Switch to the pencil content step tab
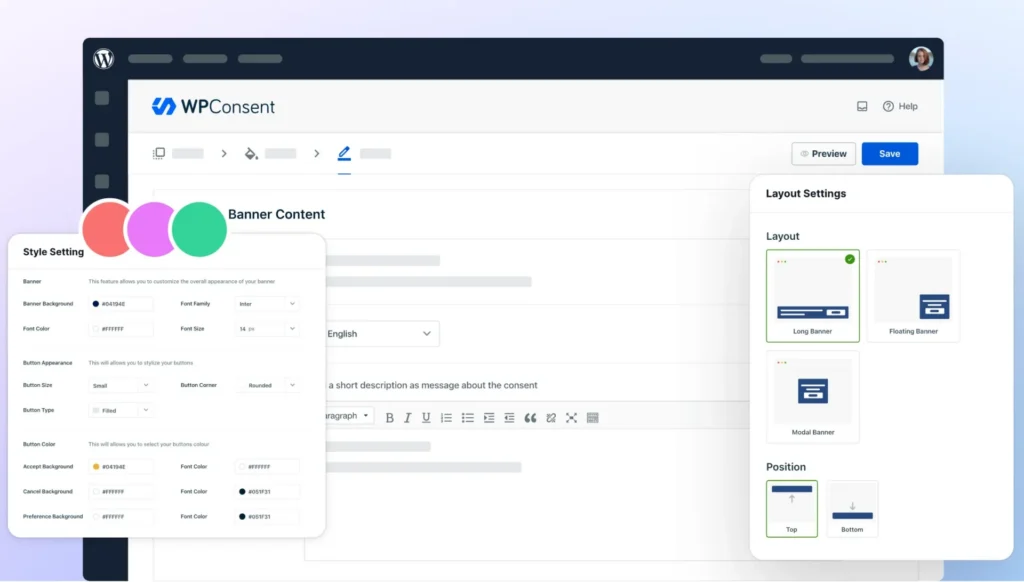 coord(344,154)
